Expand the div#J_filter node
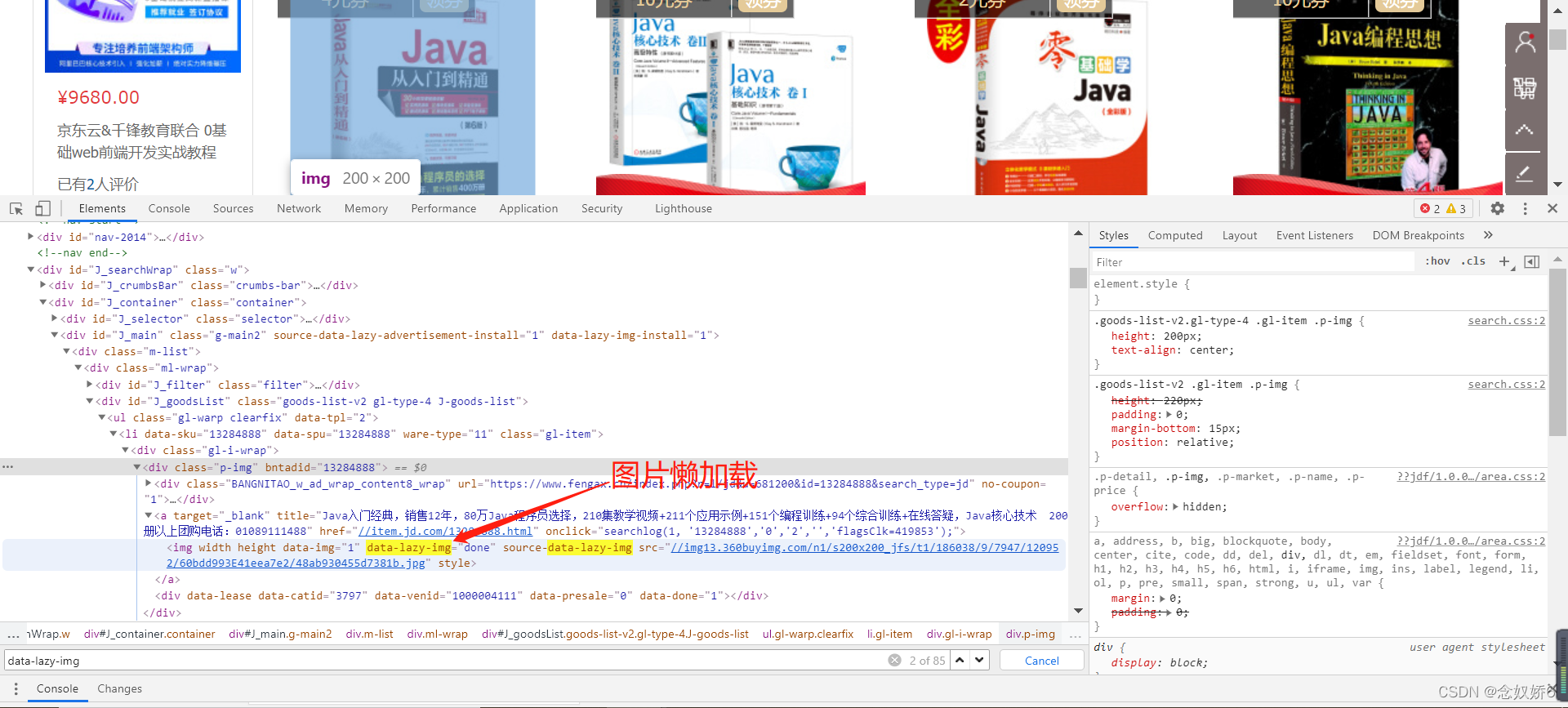1568x708 pixels. pos(90,385)
